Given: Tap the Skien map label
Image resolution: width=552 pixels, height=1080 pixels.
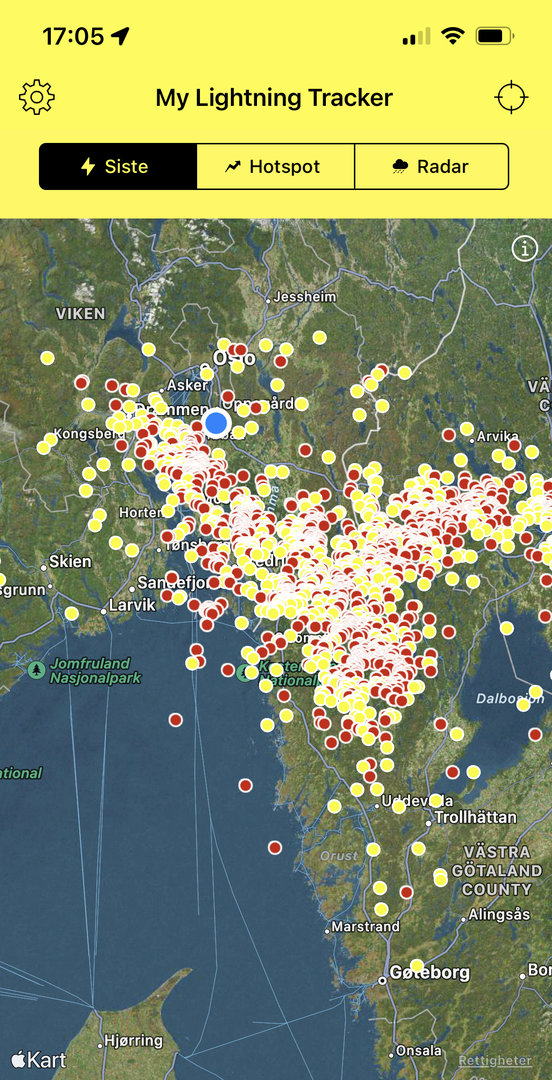Looking at the screenshot, I should pos(70,561).
